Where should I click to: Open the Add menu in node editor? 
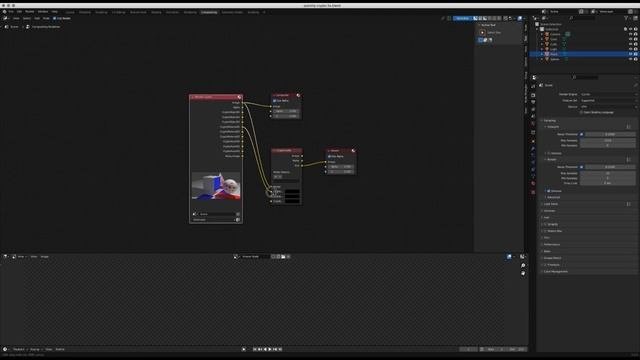(x=37, y=18)
